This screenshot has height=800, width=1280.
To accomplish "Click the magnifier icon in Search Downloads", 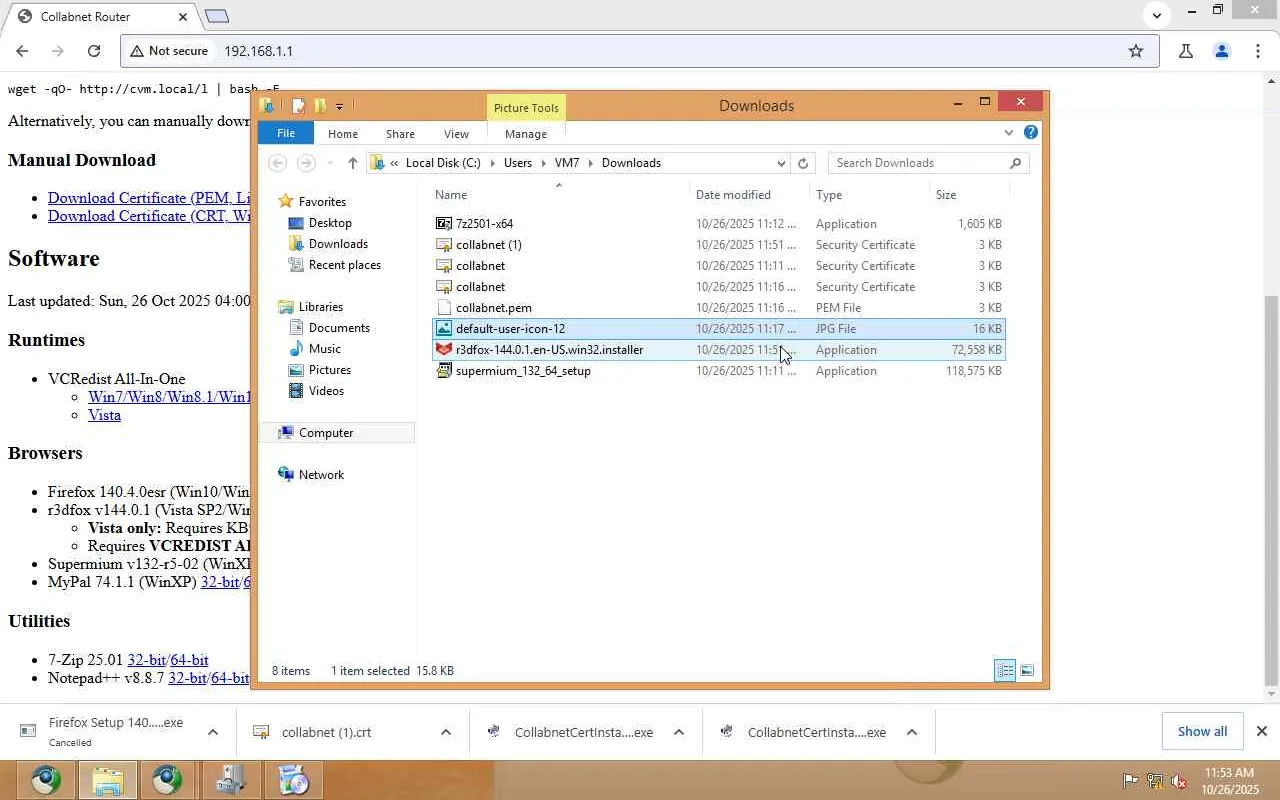I will click(x=1015, y=163).
